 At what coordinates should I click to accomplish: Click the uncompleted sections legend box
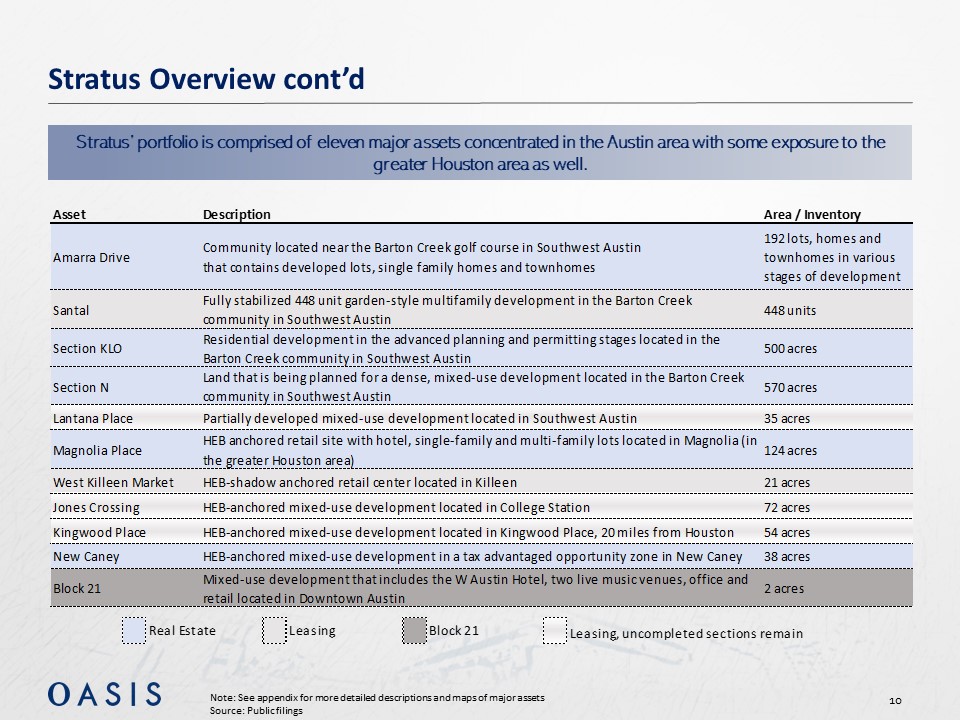tap(554, 632)
